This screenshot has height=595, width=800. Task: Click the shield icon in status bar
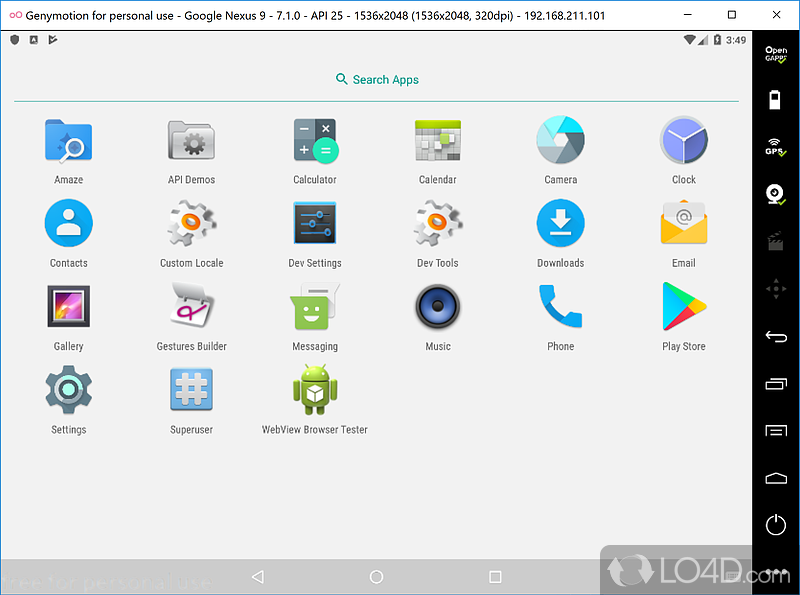click(x=15, y=40)
